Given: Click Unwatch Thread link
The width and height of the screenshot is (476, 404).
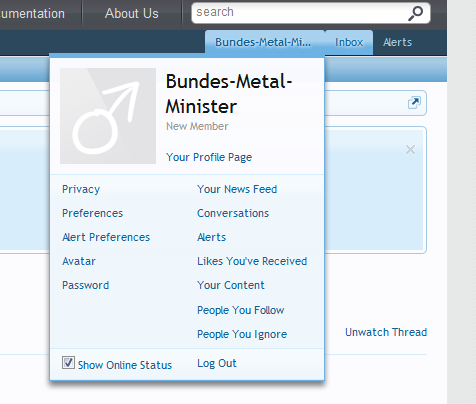Looking at the screenshot, I should (386, 332).
